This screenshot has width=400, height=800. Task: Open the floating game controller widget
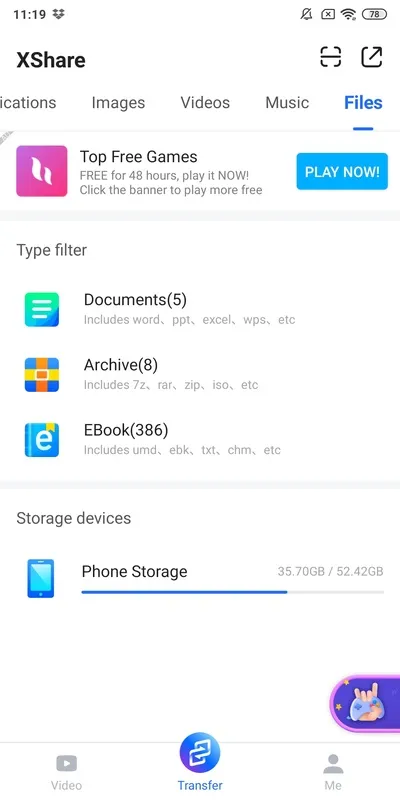[365, 705]
